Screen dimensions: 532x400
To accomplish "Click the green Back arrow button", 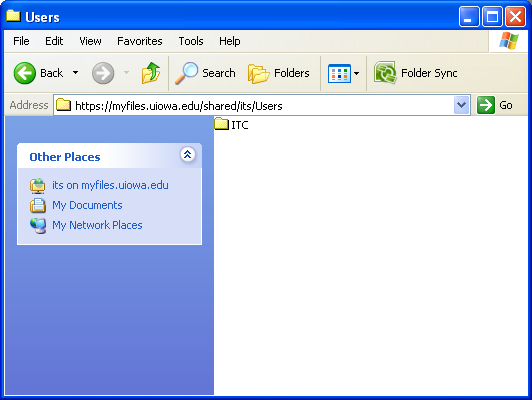I will coord(24,73).
